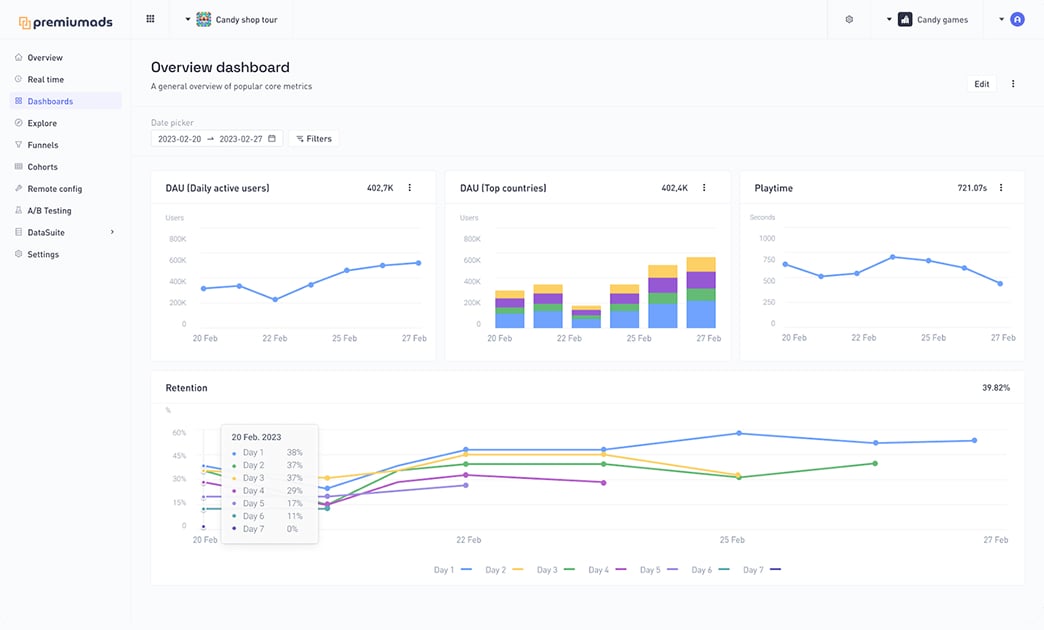The height and width of the screenshot is (630, 1044).
Task: Open DAU Top countries options menu
Action: pos(704,188)
